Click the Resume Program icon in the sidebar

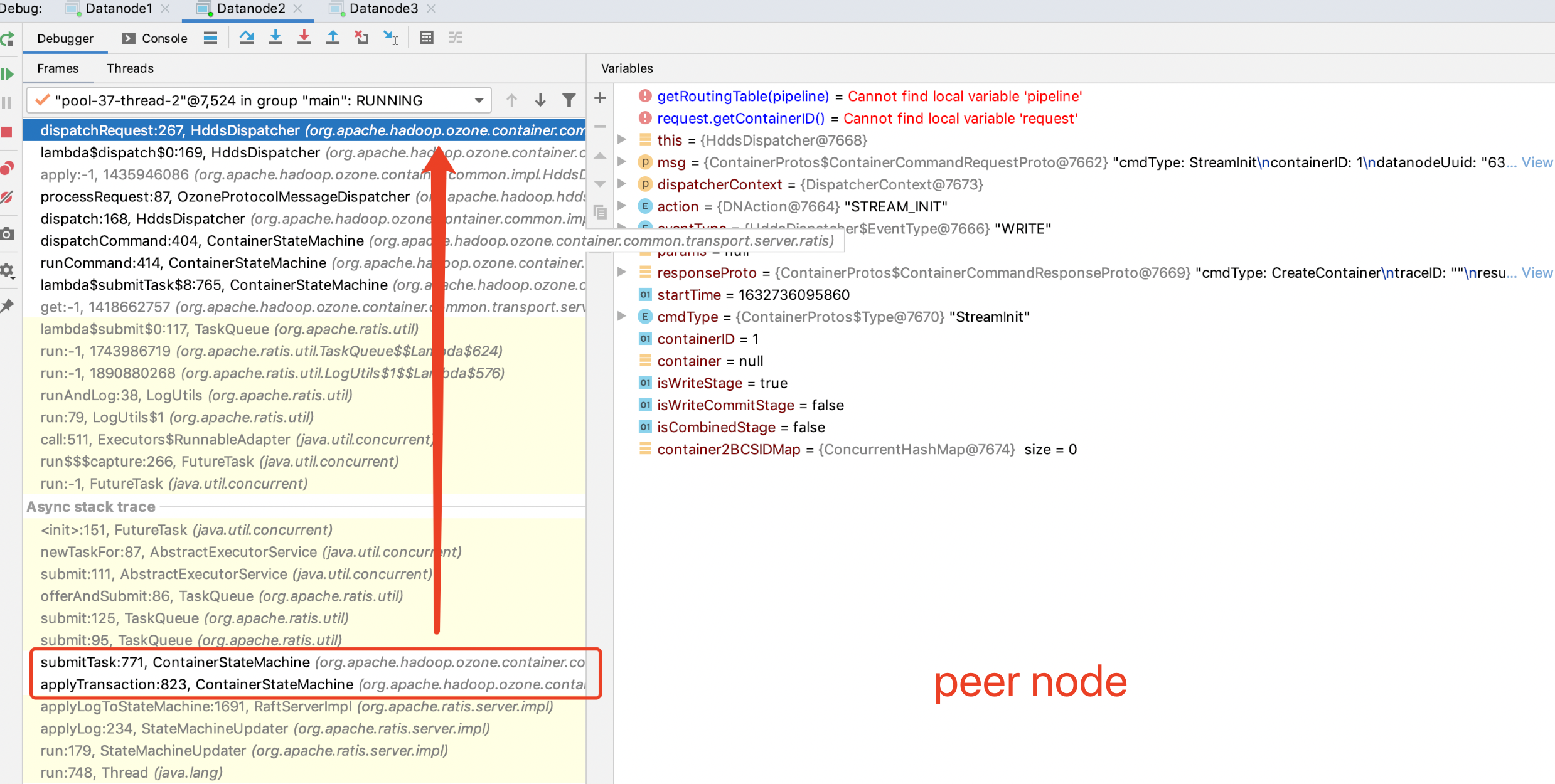[8, 74]
